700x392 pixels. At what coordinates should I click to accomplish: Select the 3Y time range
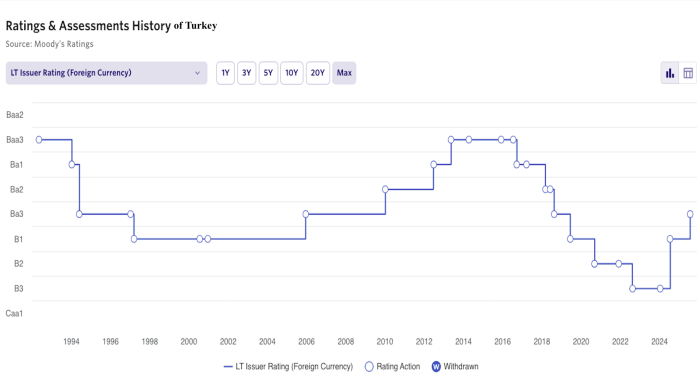pyautogui.click(x=246, y=73)
